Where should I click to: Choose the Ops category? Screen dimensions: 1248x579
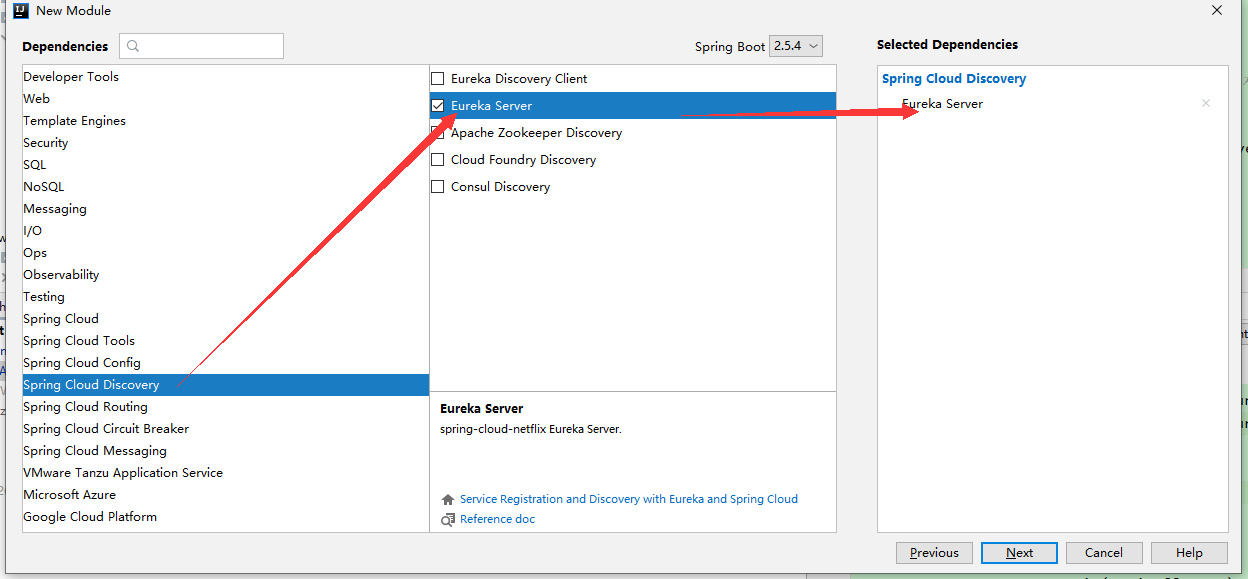226,253
